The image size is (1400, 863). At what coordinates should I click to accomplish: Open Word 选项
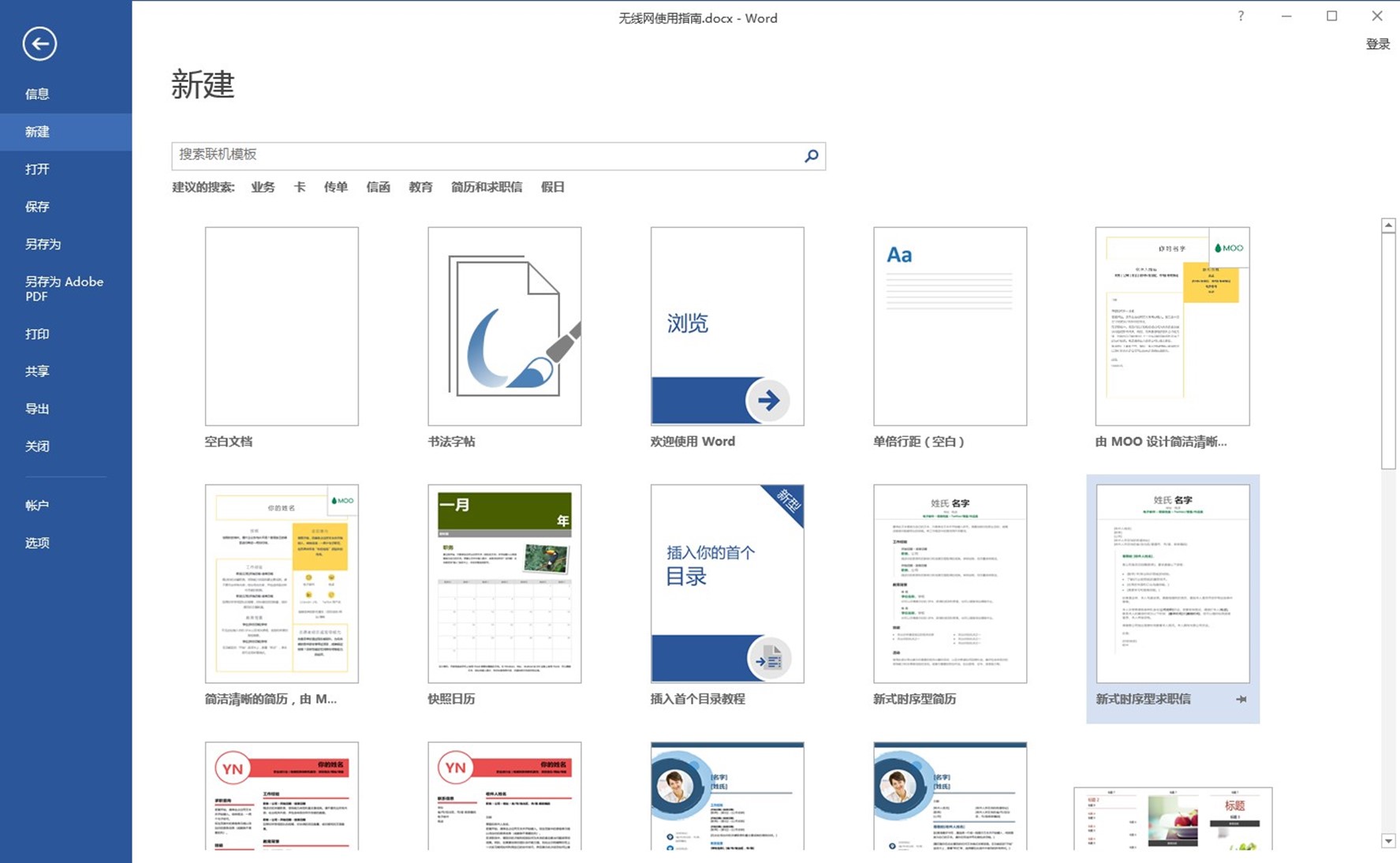pyautogui.click(x=65, y=543)
